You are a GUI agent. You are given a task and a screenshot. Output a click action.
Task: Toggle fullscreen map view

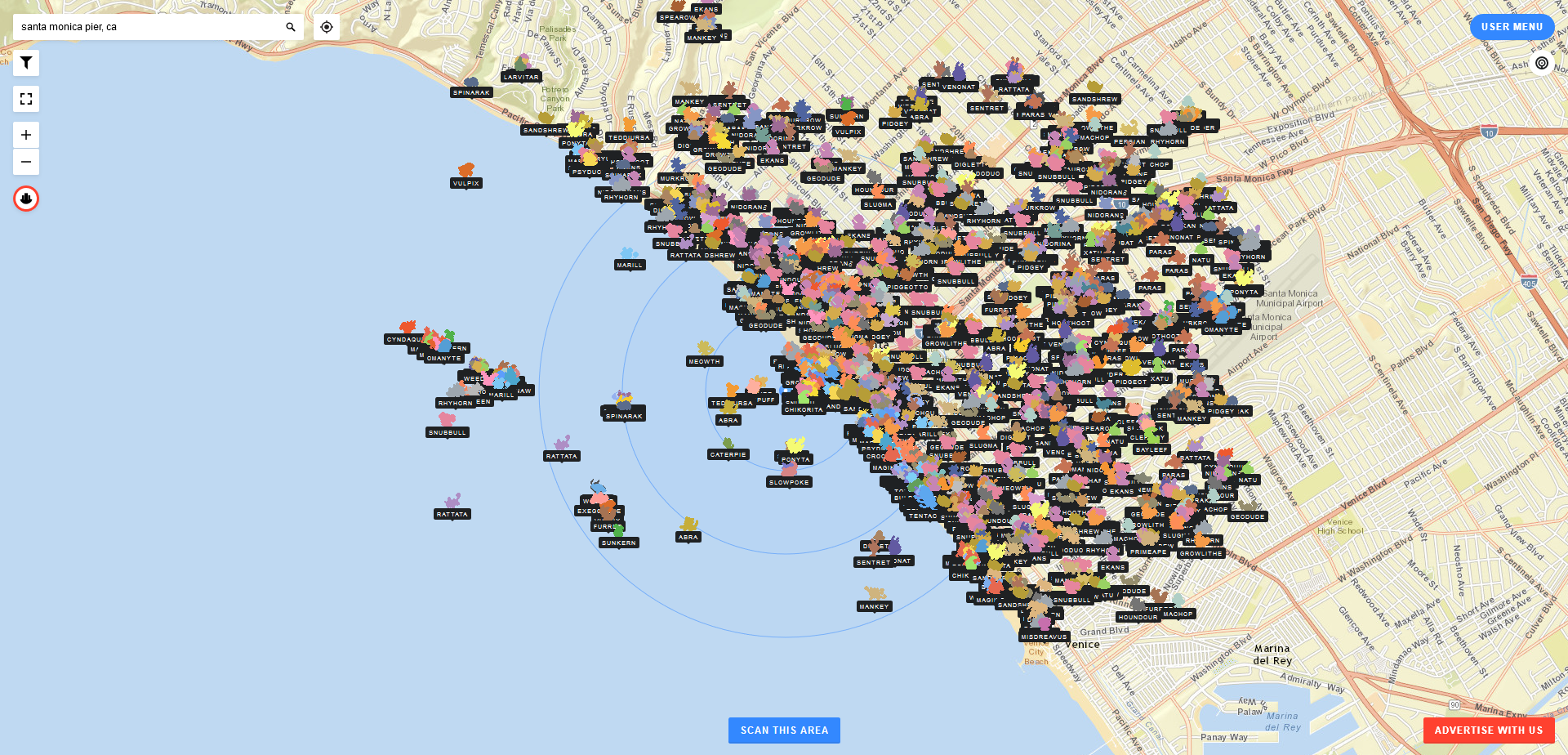coord(26,99)
